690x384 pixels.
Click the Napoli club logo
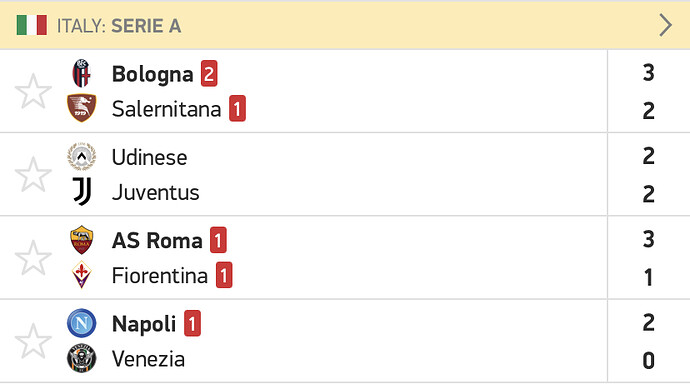81,323
